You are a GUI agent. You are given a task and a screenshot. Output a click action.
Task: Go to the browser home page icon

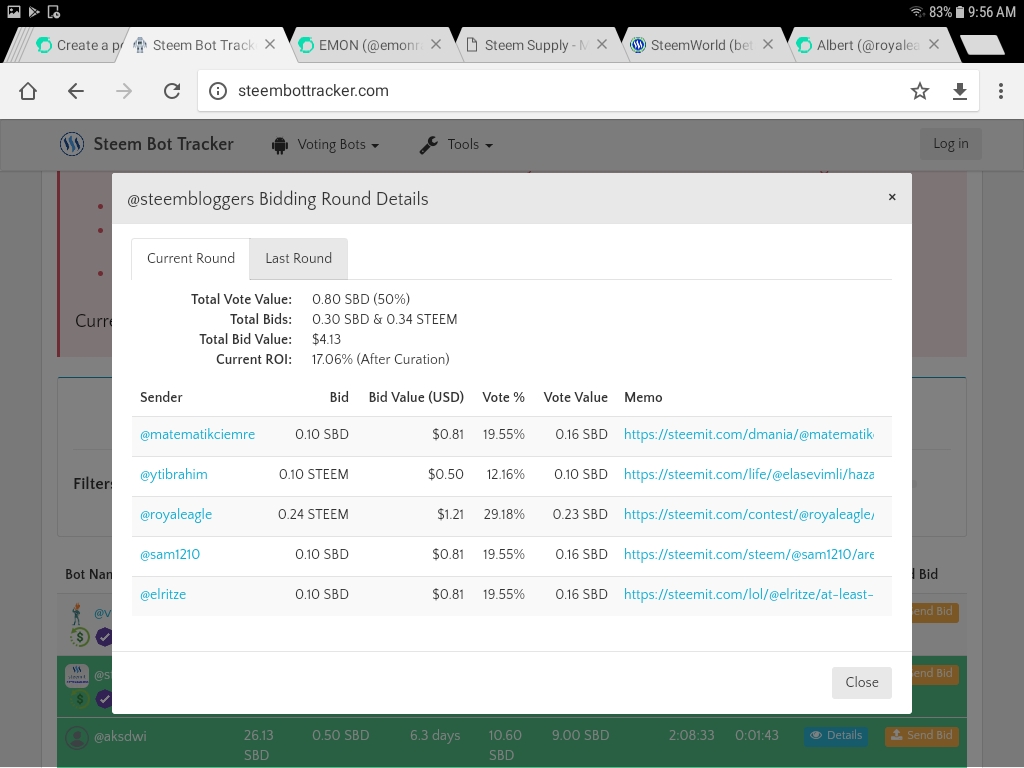(x=27, y=91)
